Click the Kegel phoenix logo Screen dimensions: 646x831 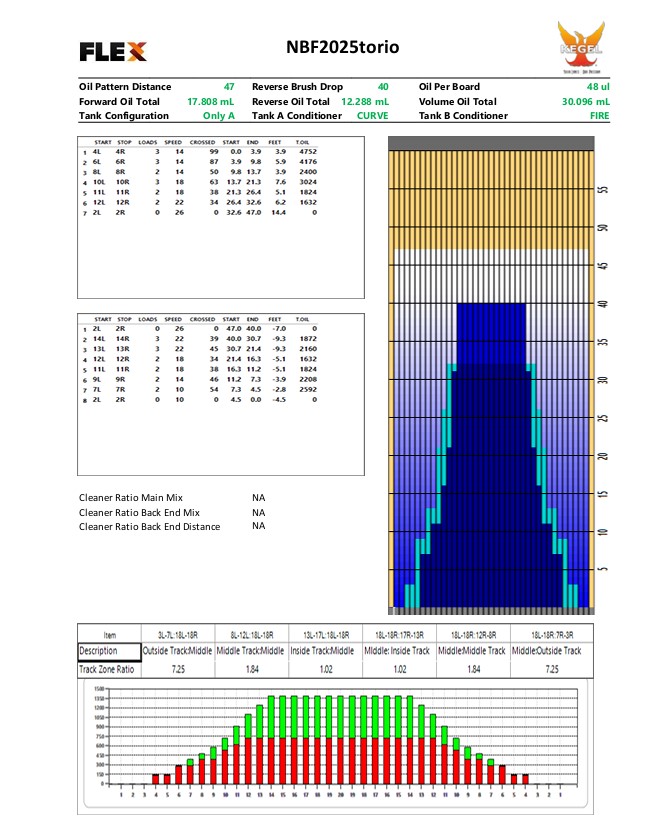point(580,42)
